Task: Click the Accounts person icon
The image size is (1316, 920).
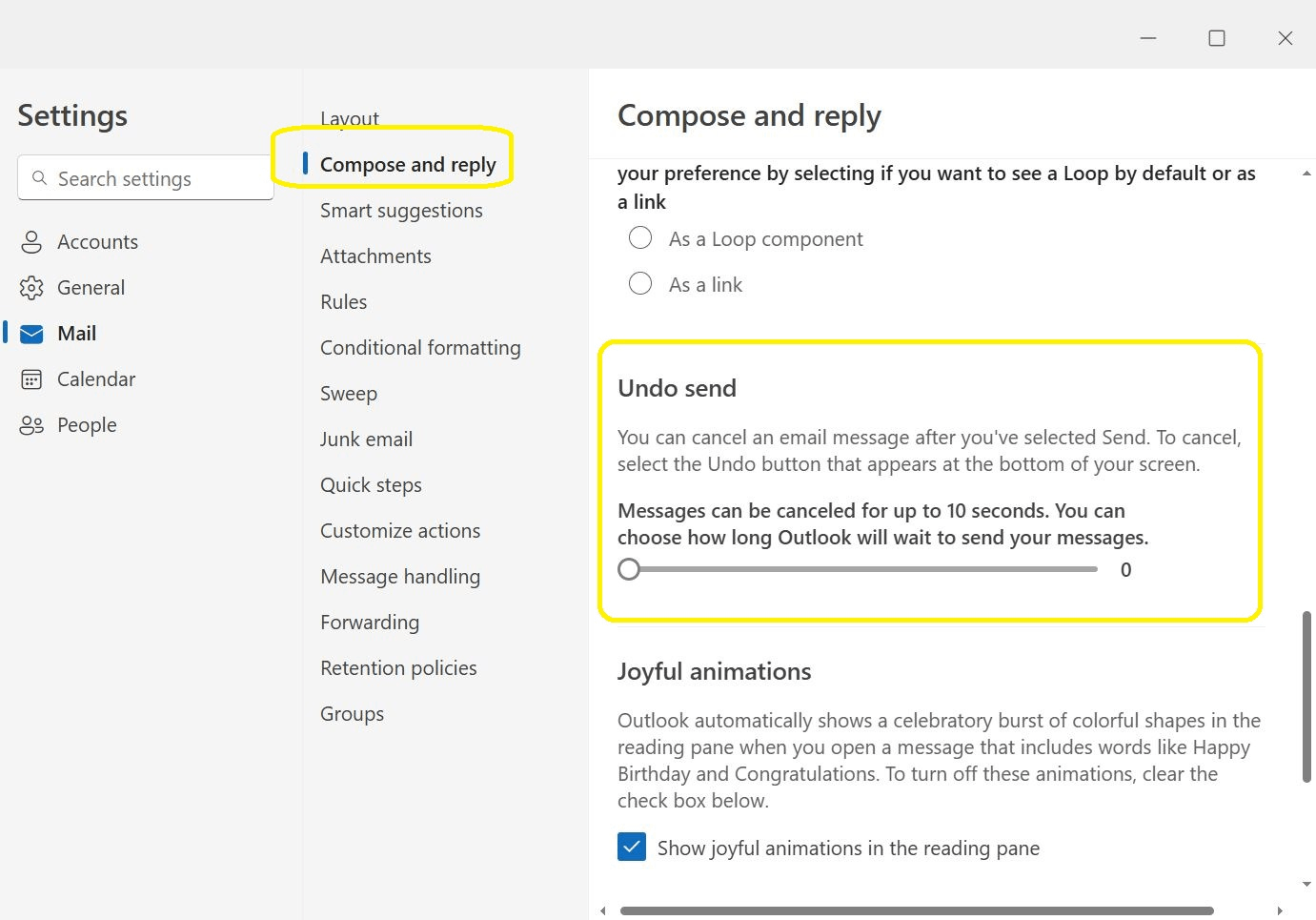Action: 31,242
